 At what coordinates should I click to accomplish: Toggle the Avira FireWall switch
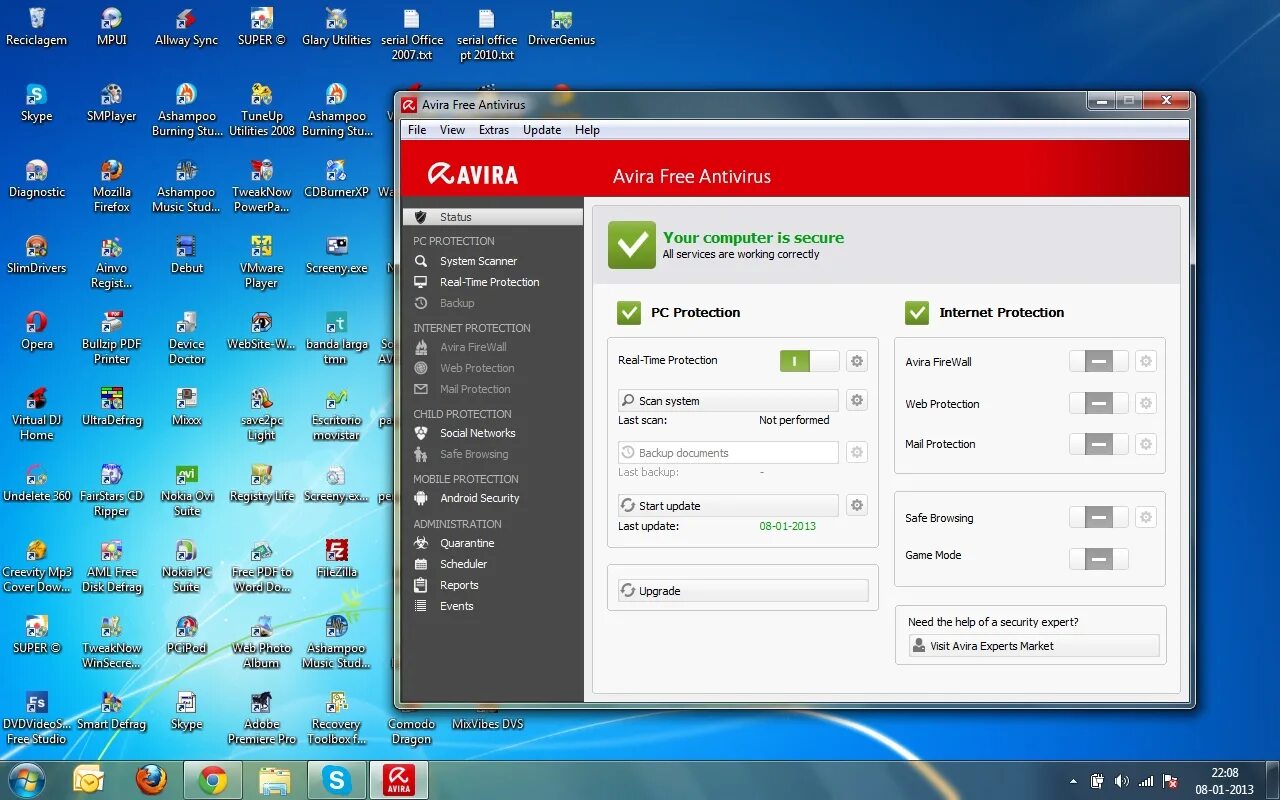tap(1098, 362)
